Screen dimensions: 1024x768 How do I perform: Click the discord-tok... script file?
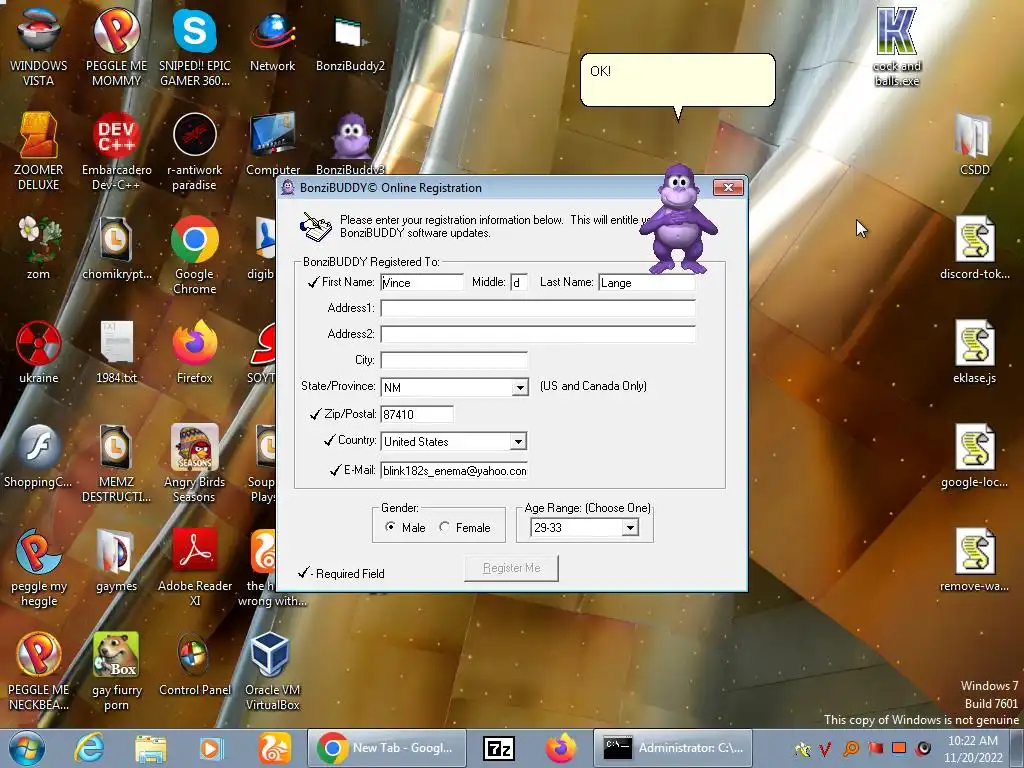coord(974,247)
